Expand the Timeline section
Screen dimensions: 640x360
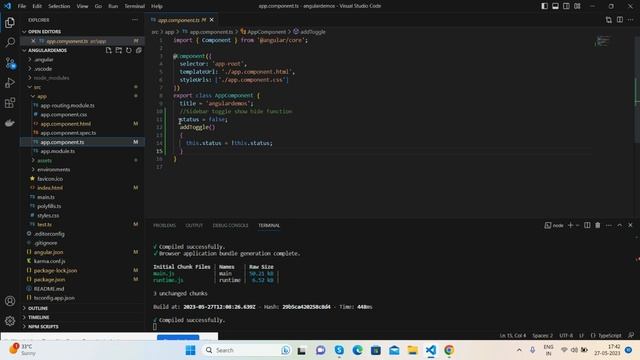[x=38, y=317]
